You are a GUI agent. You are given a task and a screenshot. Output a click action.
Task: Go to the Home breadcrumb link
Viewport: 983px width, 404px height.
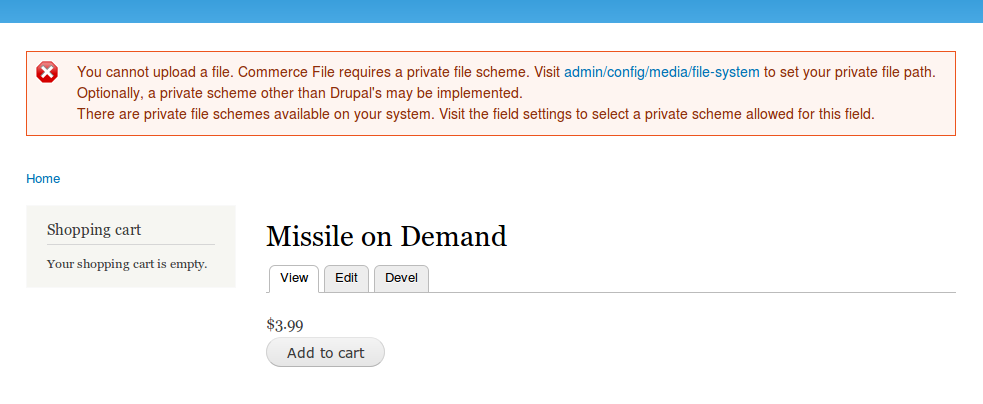43,179
